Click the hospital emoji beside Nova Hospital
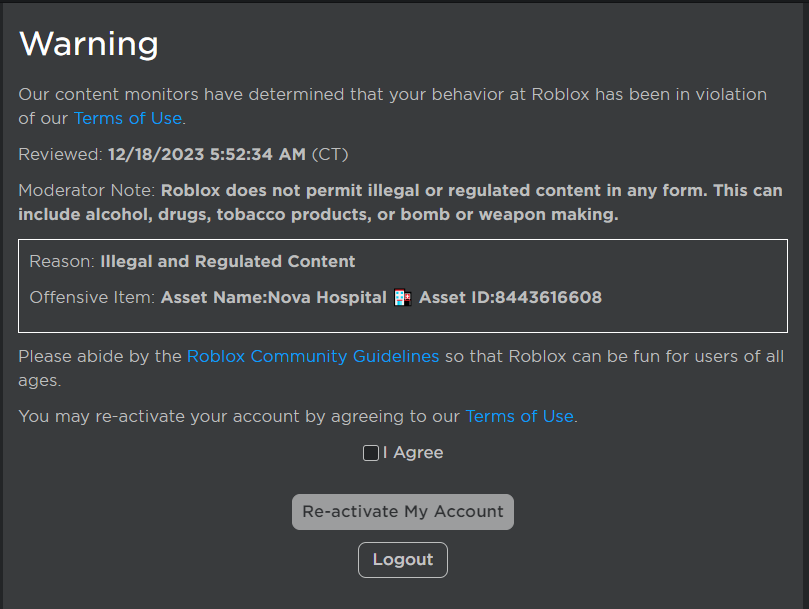Screen dimensions: 809x609 [402, 298]
